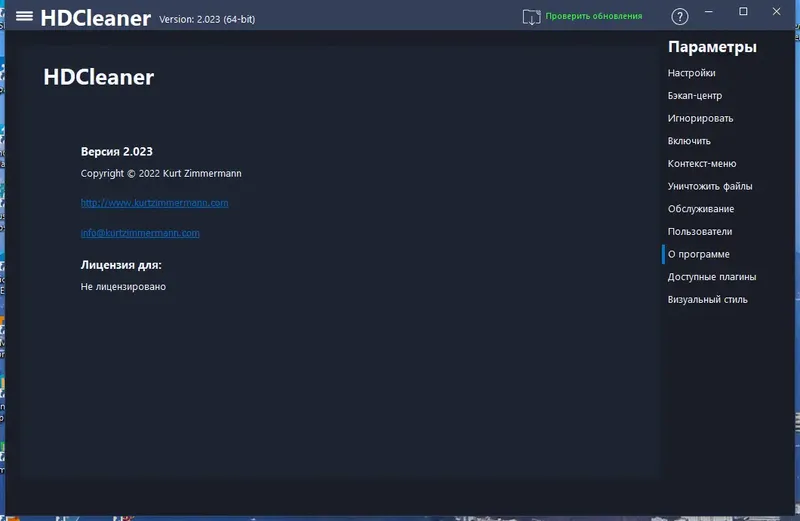Screen dimensions: 800x521
Task: Click the HDCleaner title logo in header
Action: click(x=95, y=18)
